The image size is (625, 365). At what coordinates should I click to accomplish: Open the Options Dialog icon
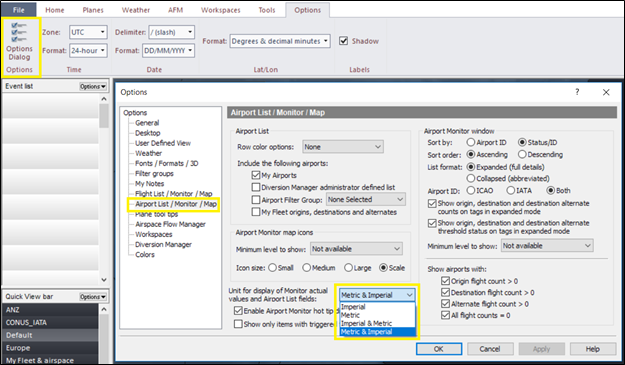[19, 41]
